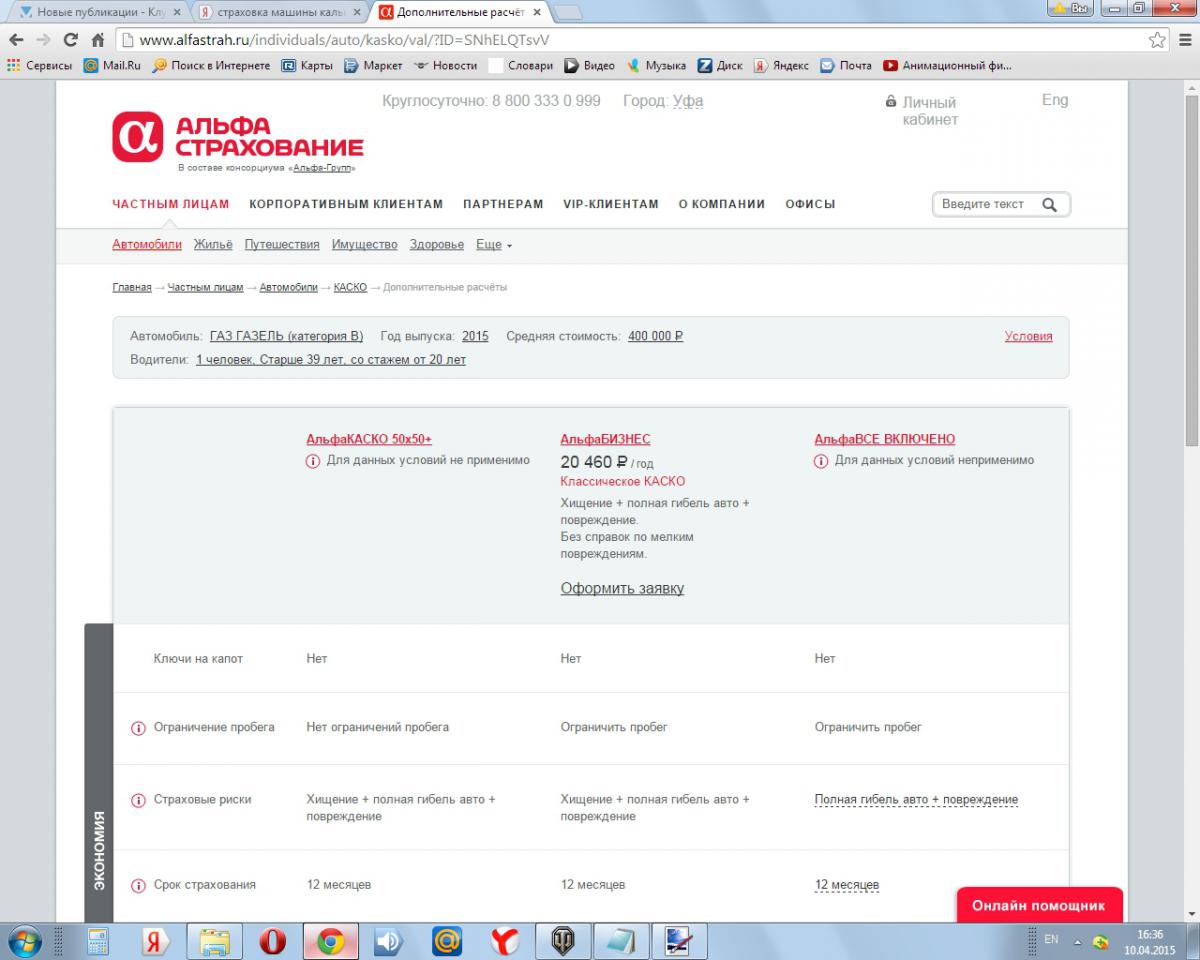This screenshot has height=960, width=1200.
Task: Open О КОМПАНИИ menu section
Action: tap(722, 204)
